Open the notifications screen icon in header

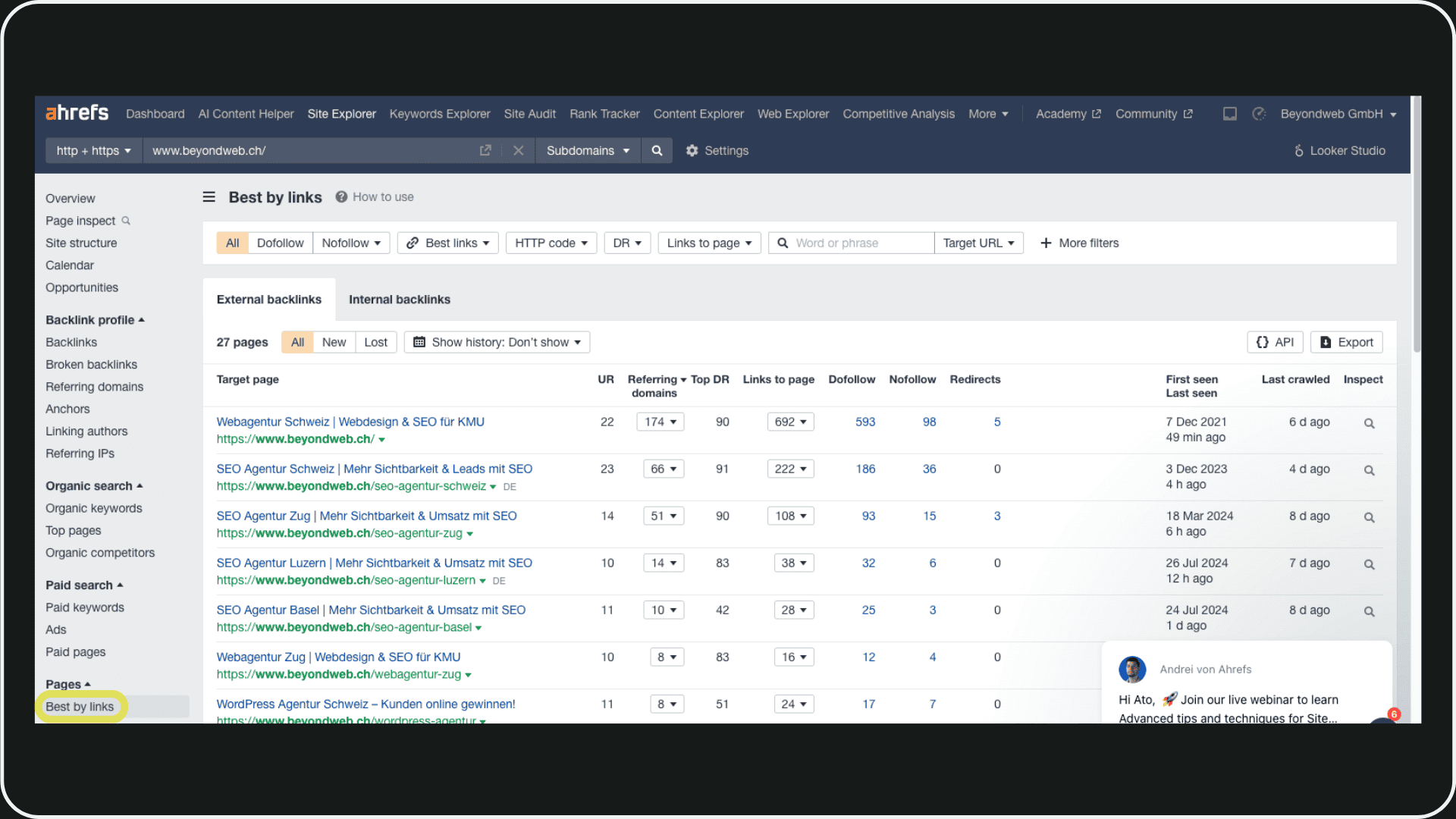click(x=1229, y=114)
